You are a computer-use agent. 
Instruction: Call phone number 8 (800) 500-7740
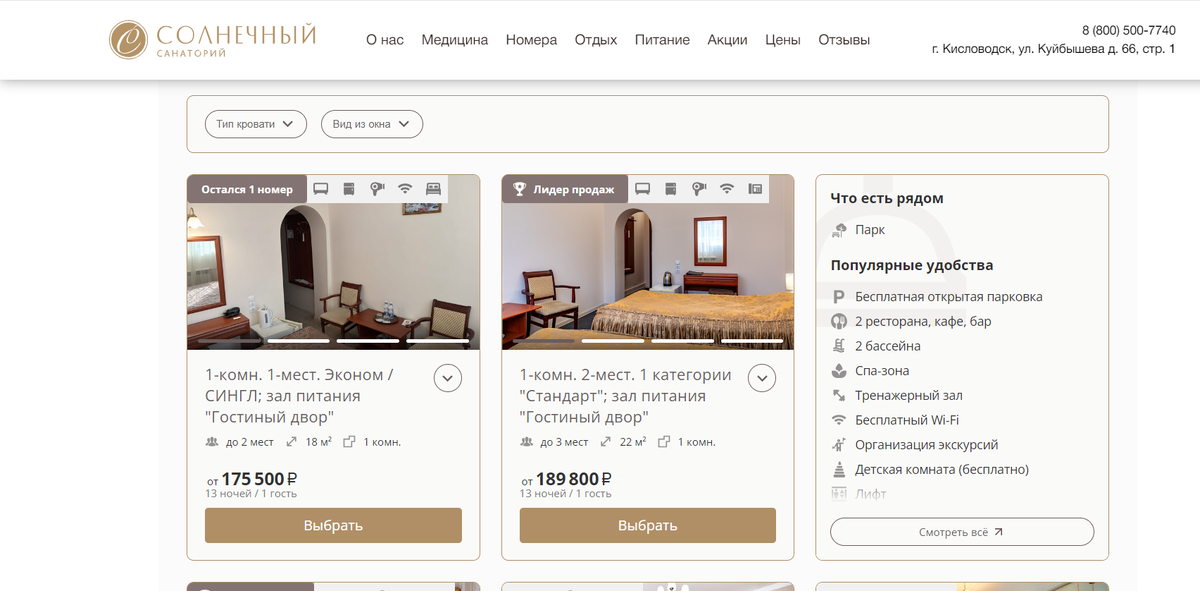coord(1129,30)
